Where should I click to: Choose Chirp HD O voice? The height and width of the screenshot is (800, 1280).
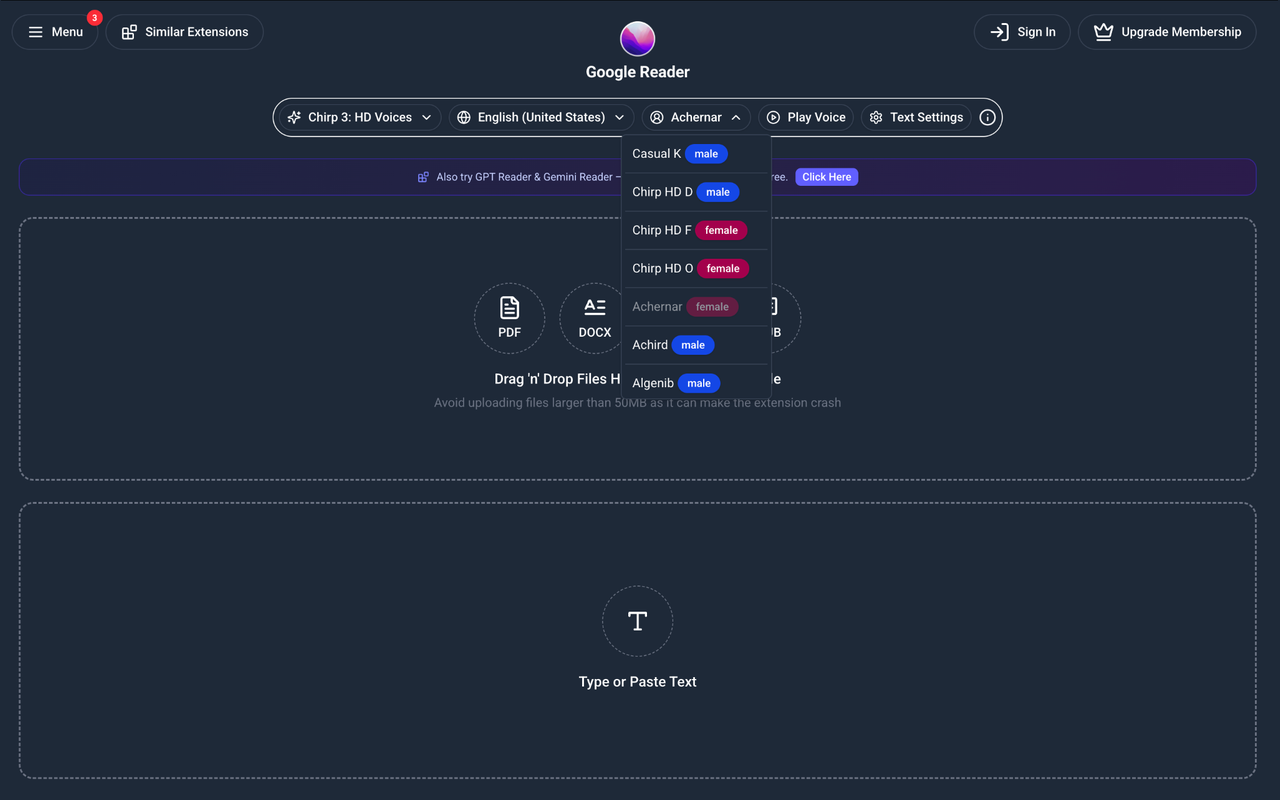pos(696,268)
